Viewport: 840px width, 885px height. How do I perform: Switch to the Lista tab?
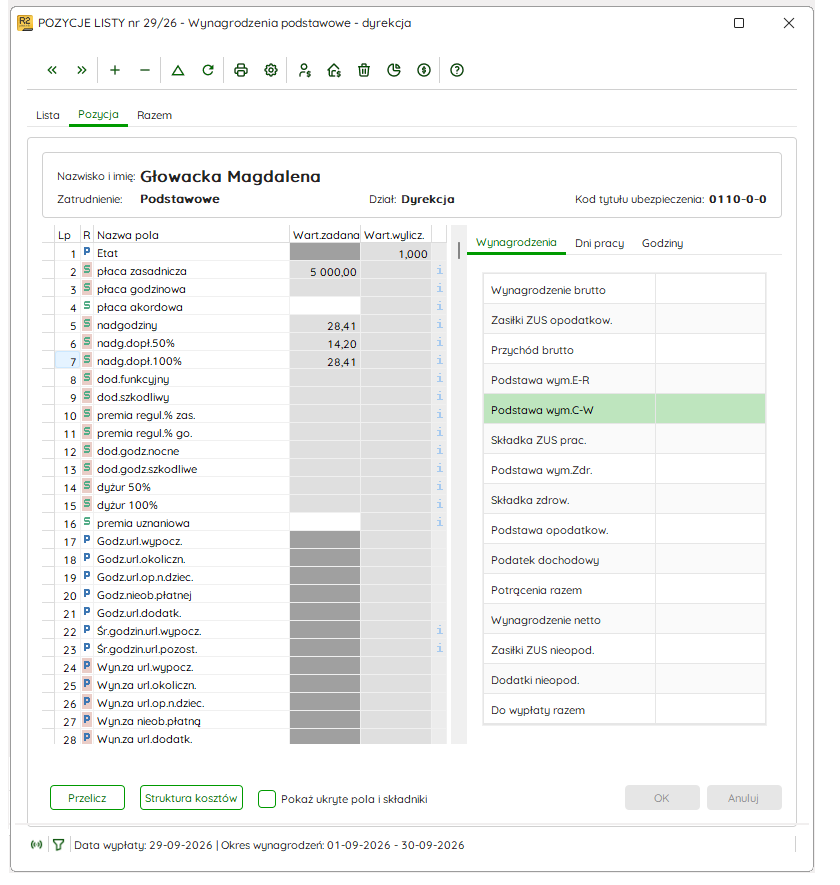tap(47, 115)
